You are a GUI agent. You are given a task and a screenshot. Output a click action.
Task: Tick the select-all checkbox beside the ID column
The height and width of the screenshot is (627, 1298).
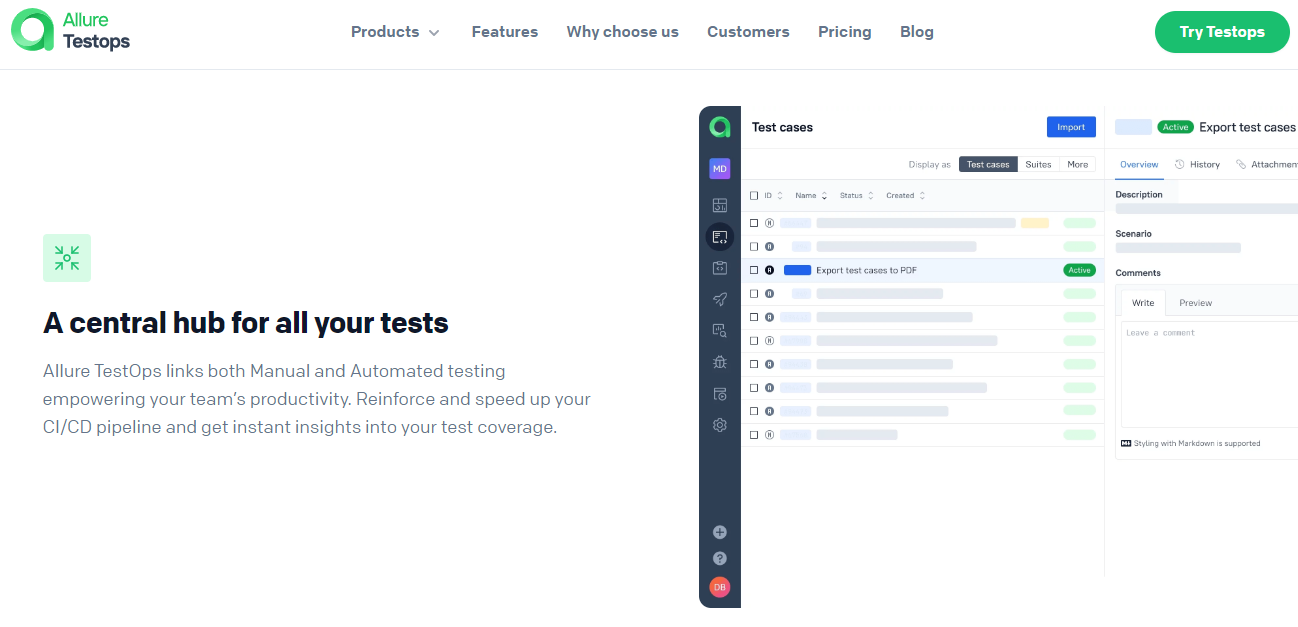point(754,196)
